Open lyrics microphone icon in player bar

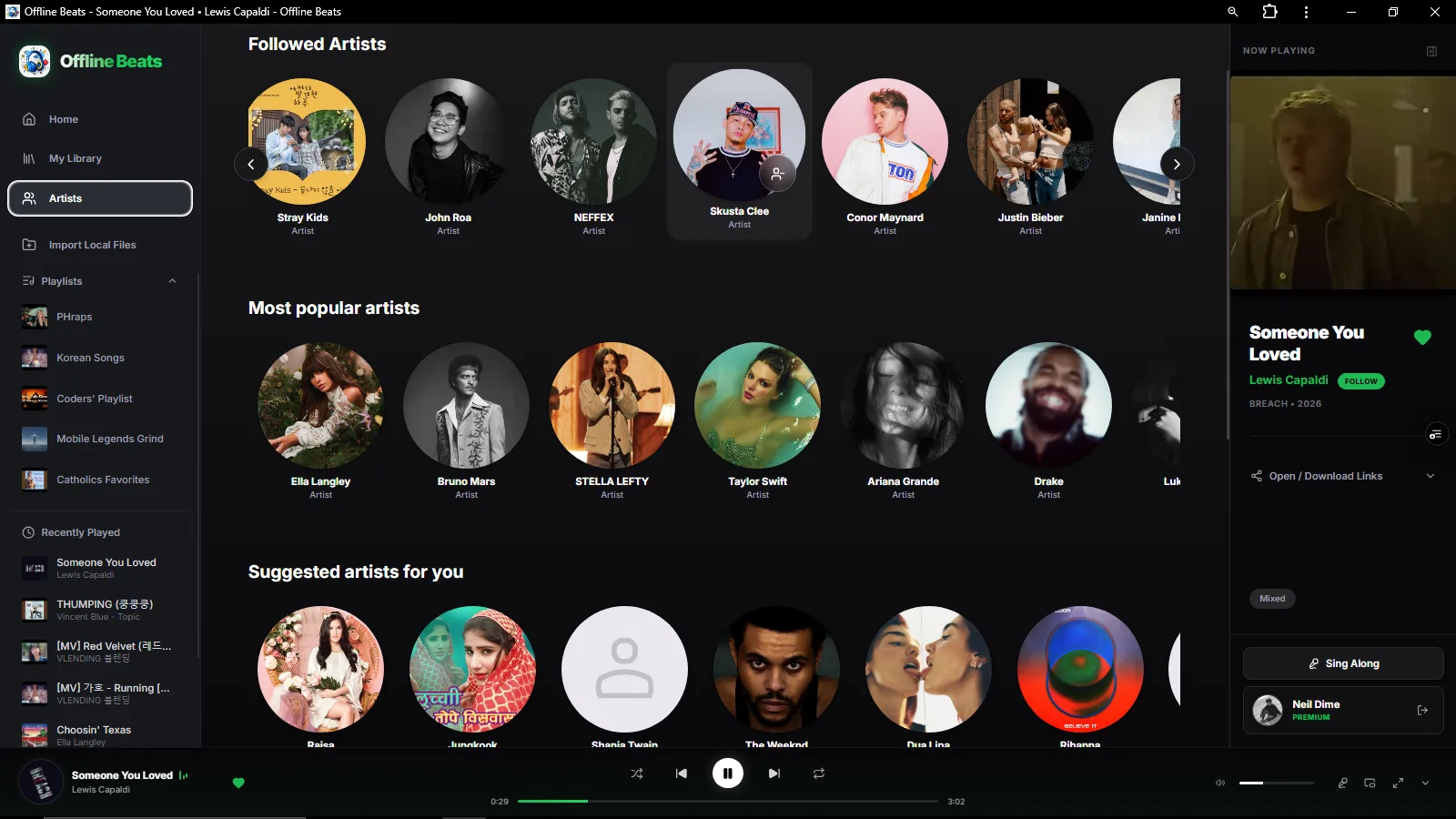(1342, 783)
